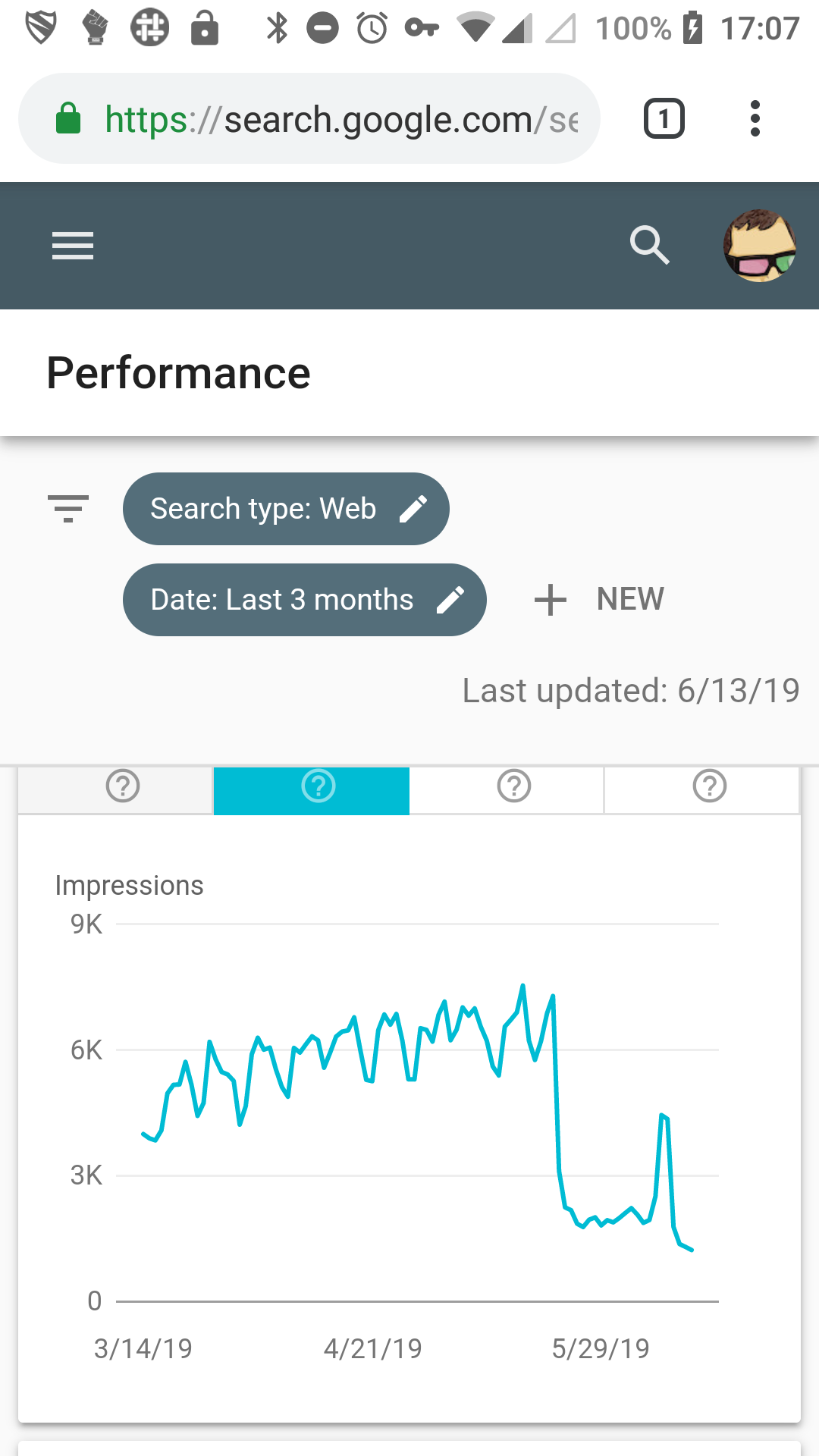Open the user account avatar
Screen dimensions: 819x1456
tap(759, 246)
